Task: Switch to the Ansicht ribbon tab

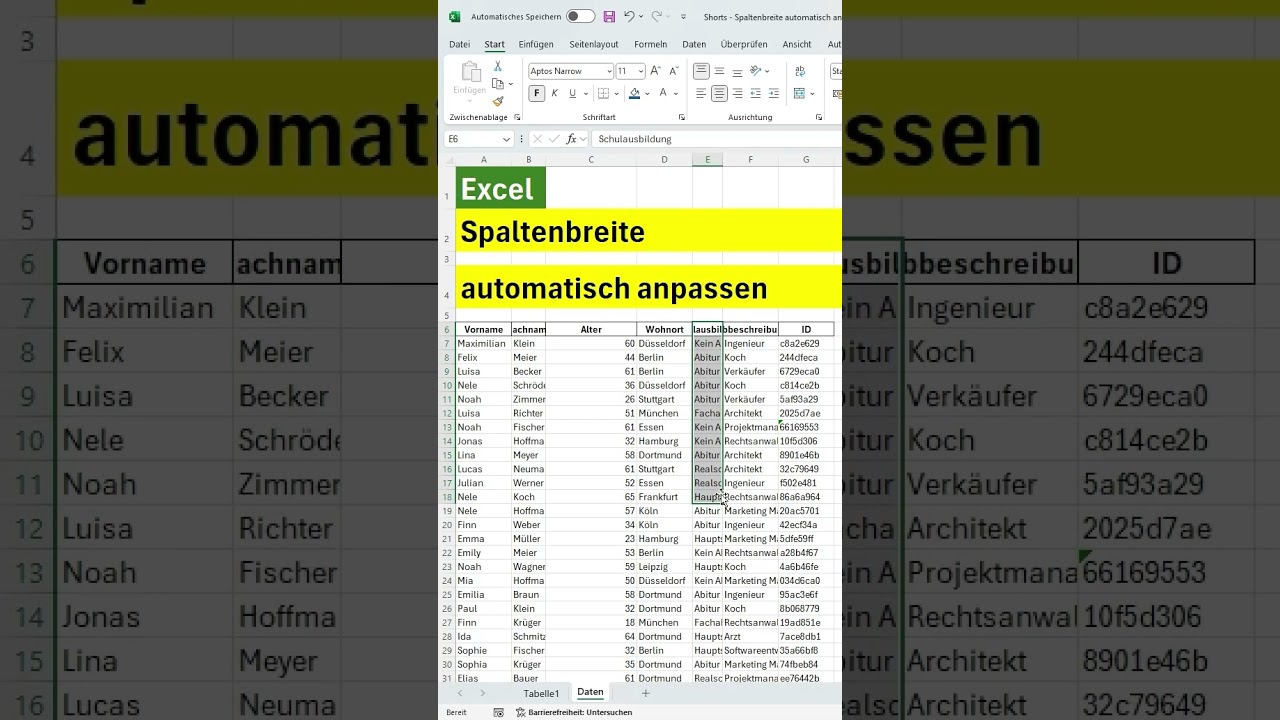Action: tap(797, 44)
